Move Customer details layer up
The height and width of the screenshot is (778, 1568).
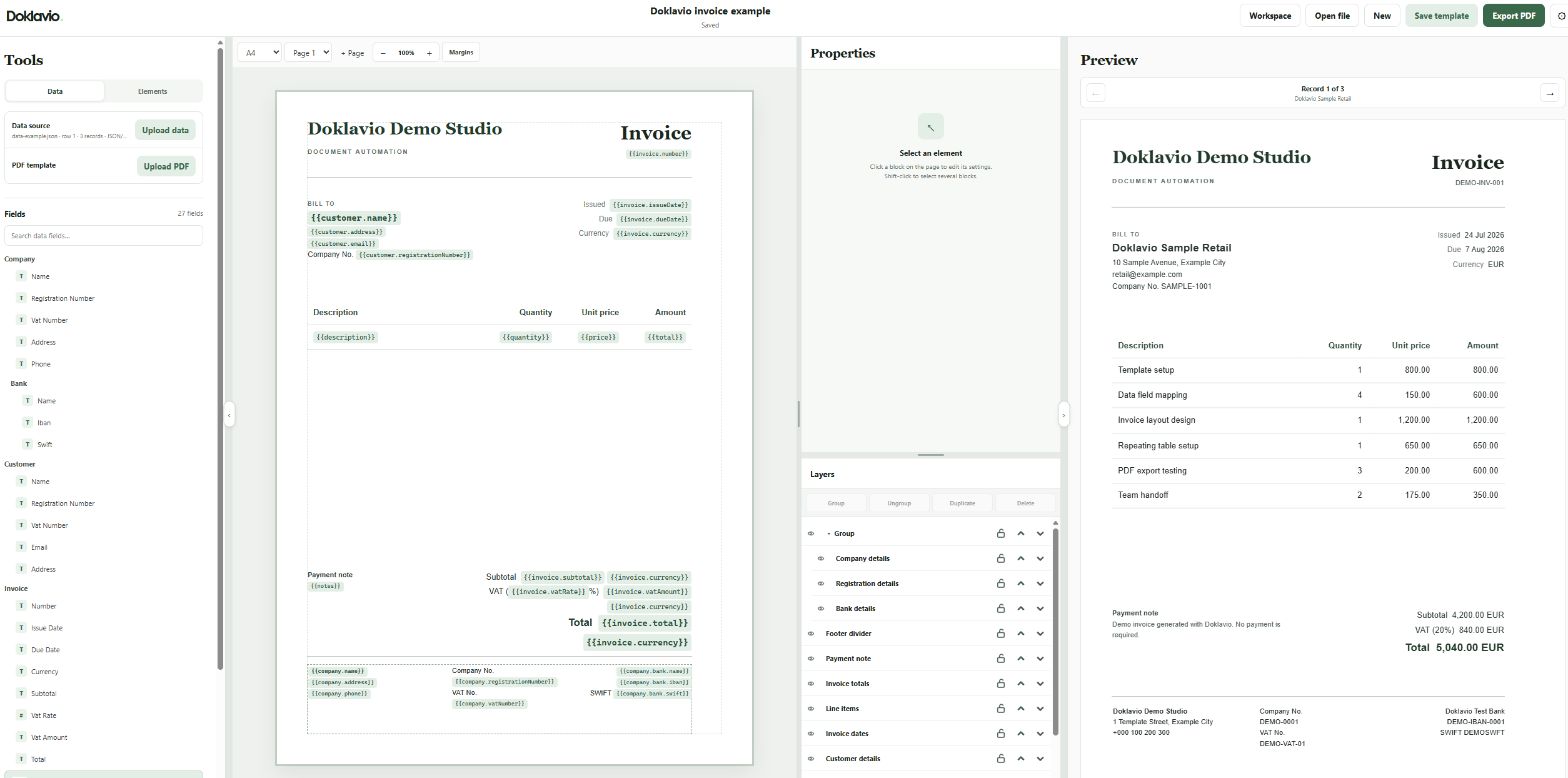coord(1021,759)
